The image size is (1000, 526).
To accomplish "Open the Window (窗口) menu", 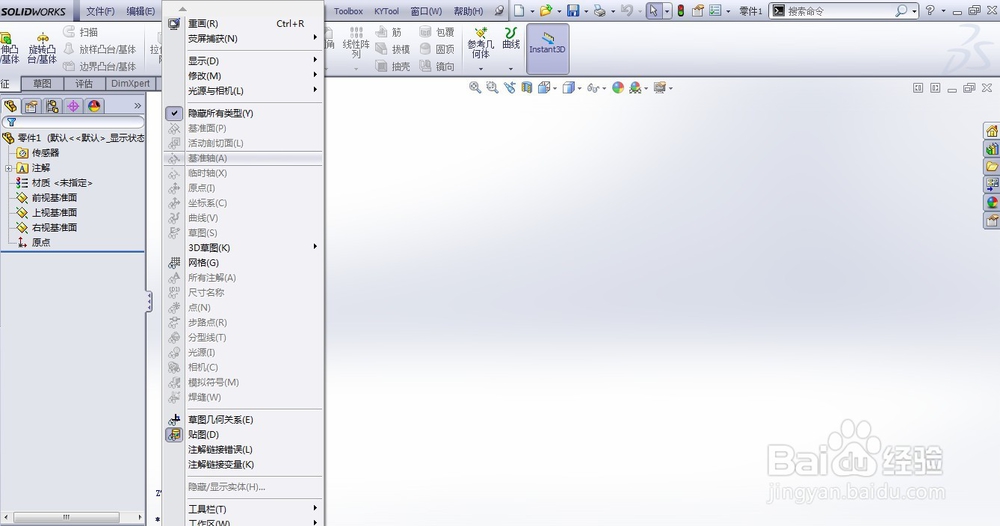I will point(426,11).
